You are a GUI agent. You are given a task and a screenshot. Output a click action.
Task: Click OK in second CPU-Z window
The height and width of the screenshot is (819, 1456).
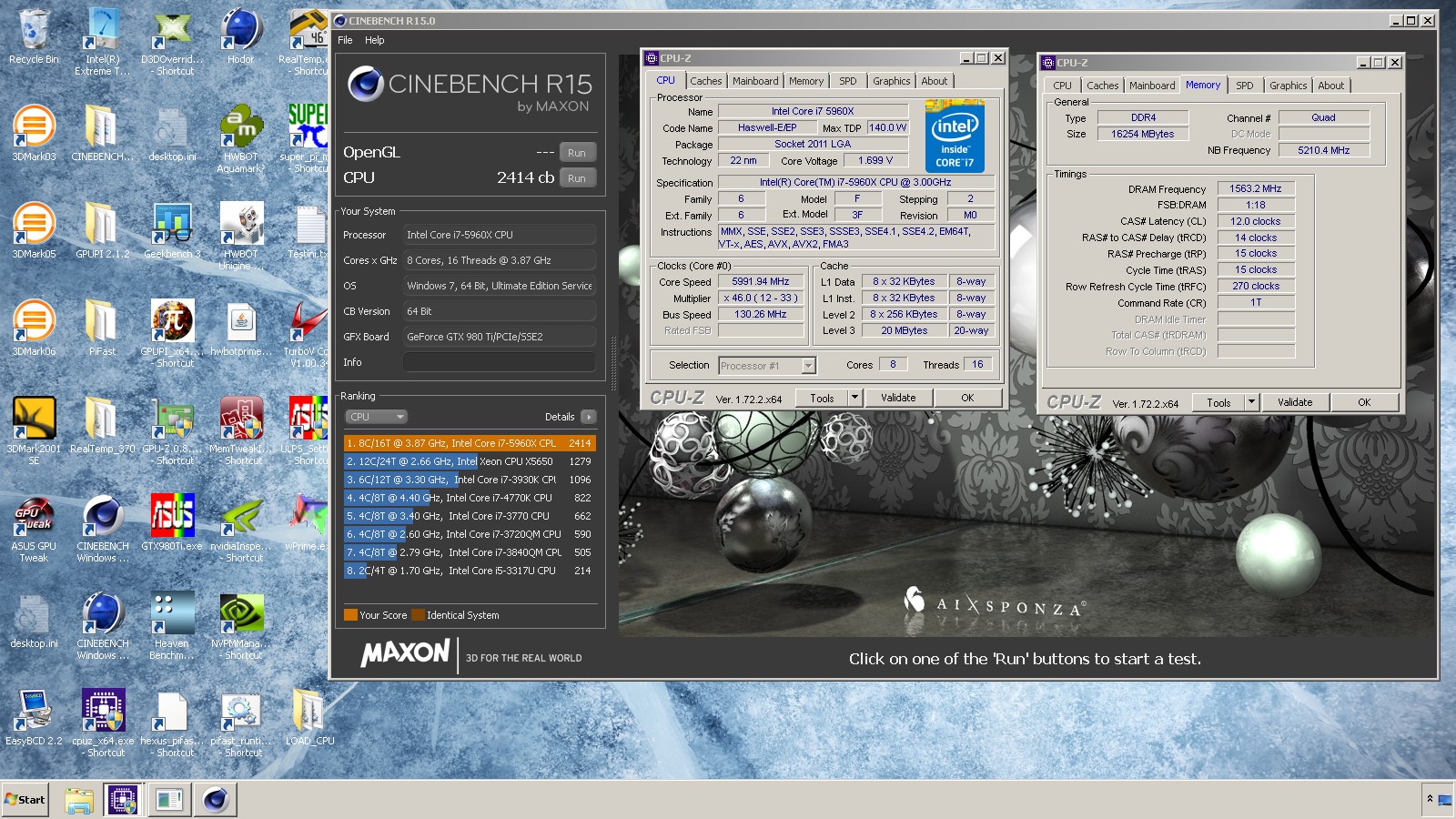pos(1364,402)
